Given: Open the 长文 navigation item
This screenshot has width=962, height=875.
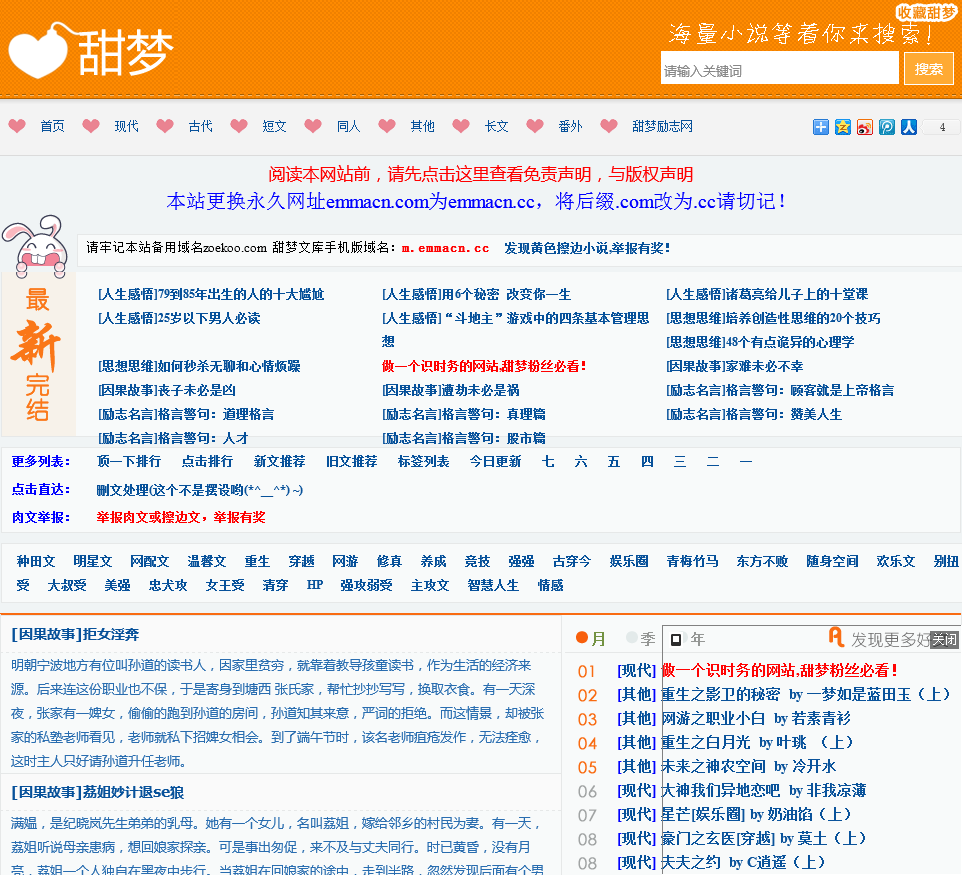Looking at the screenshot, I should point(496,126).
